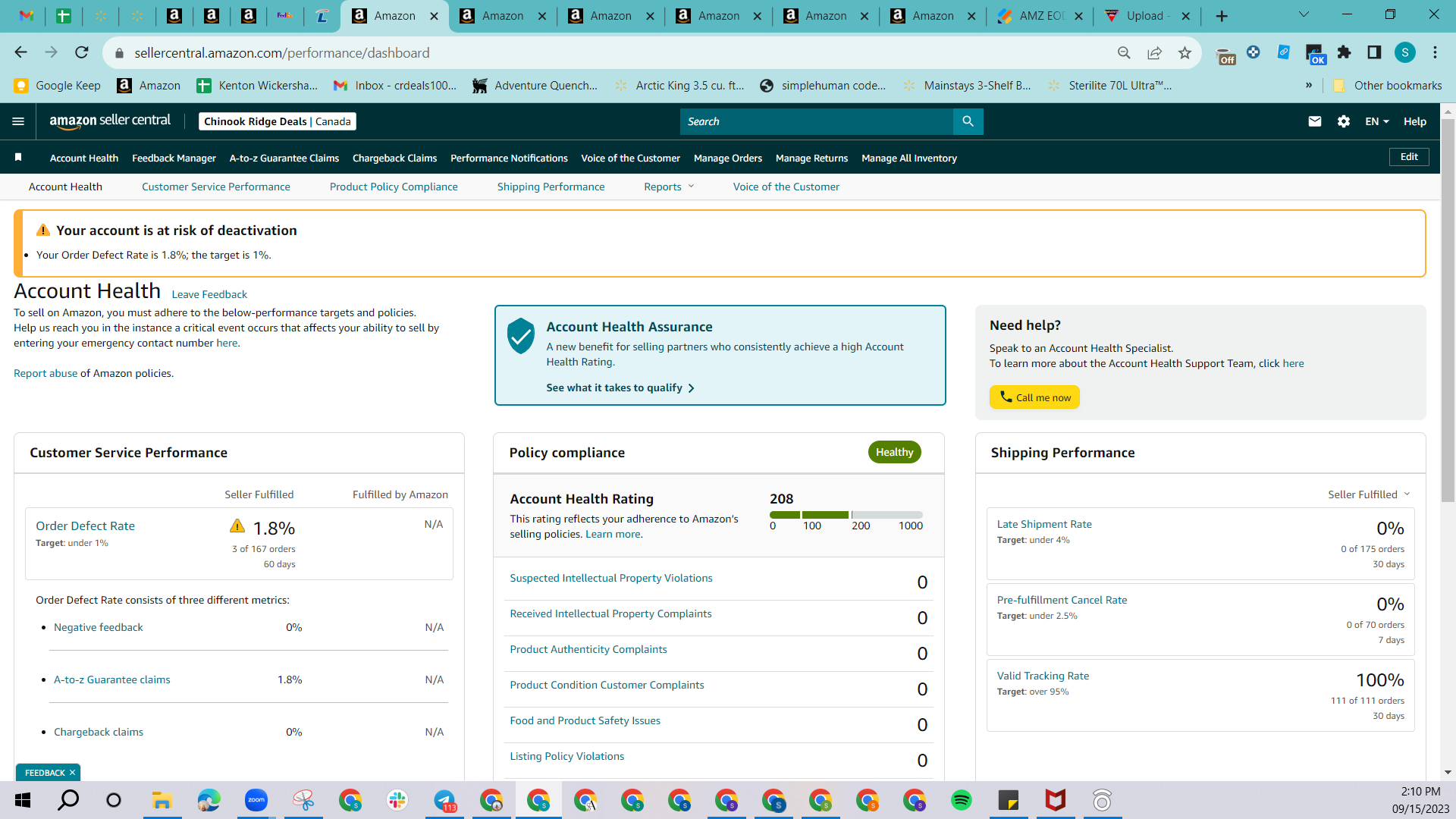
Task: Open the Chrome three-dot menu
Action: [1435, 52]
